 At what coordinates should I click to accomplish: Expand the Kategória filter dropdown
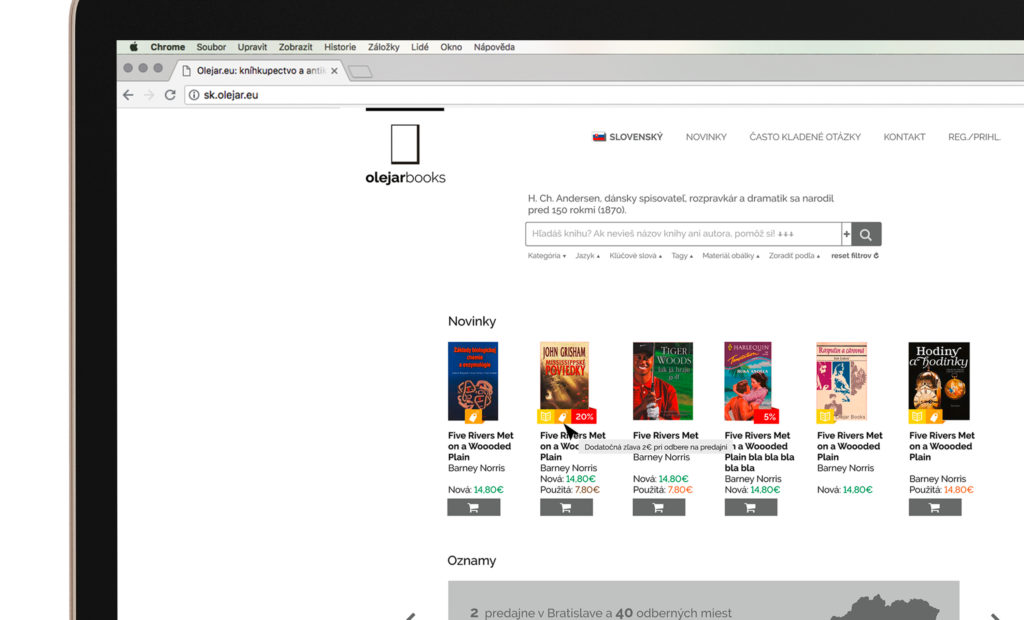[x=546, y=256]
